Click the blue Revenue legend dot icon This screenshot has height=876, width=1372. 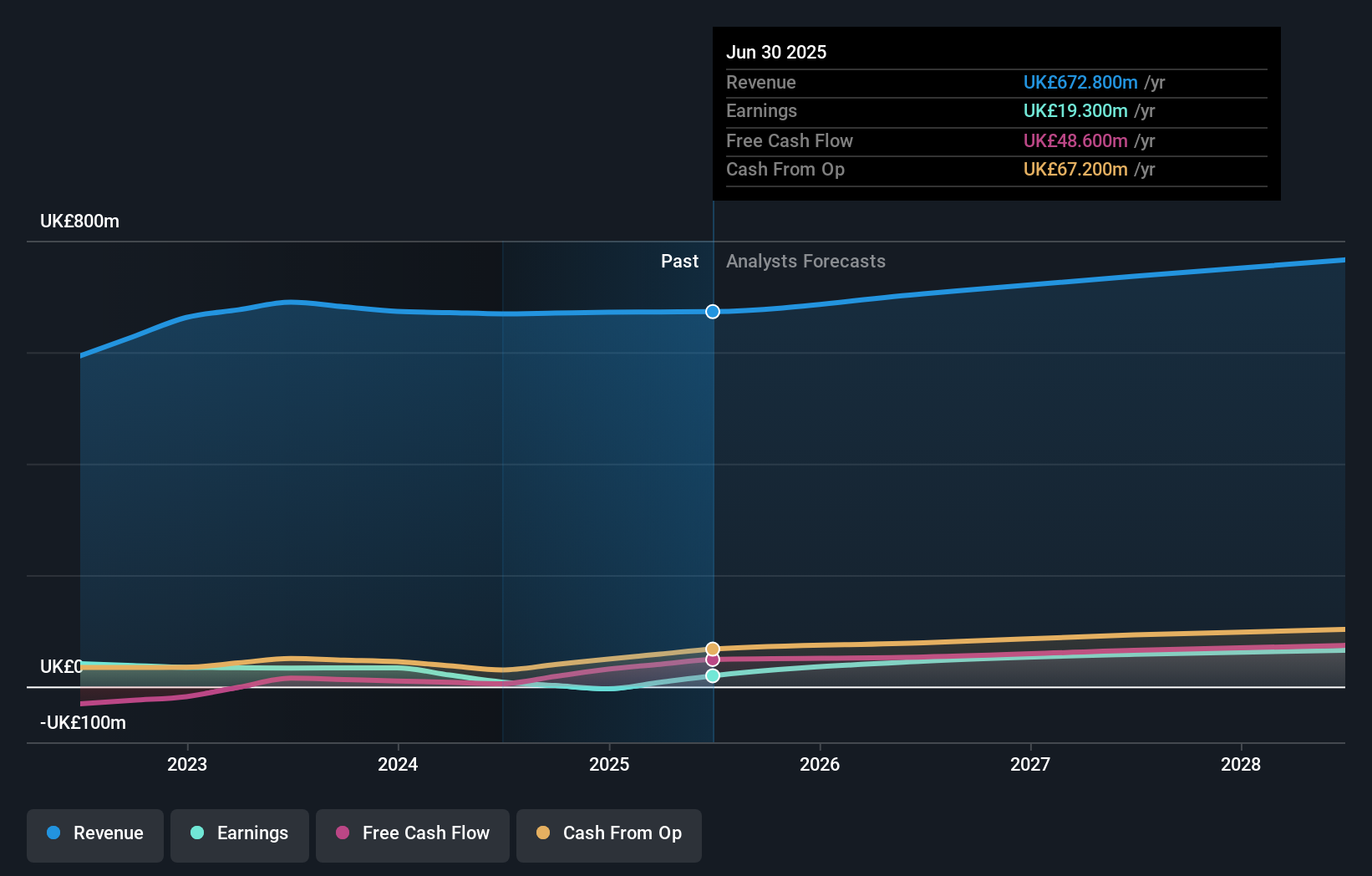[53, 833]
